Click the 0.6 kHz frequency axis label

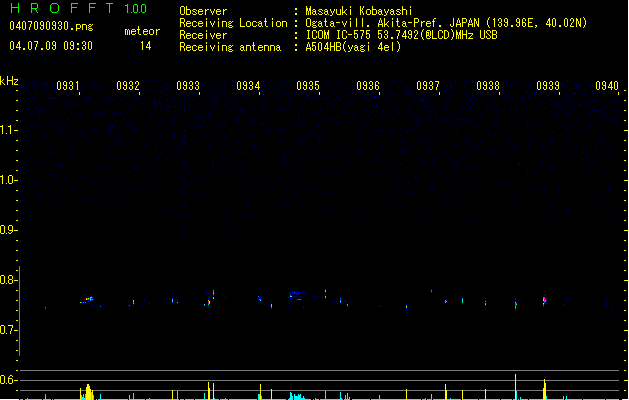click(7, 380)
